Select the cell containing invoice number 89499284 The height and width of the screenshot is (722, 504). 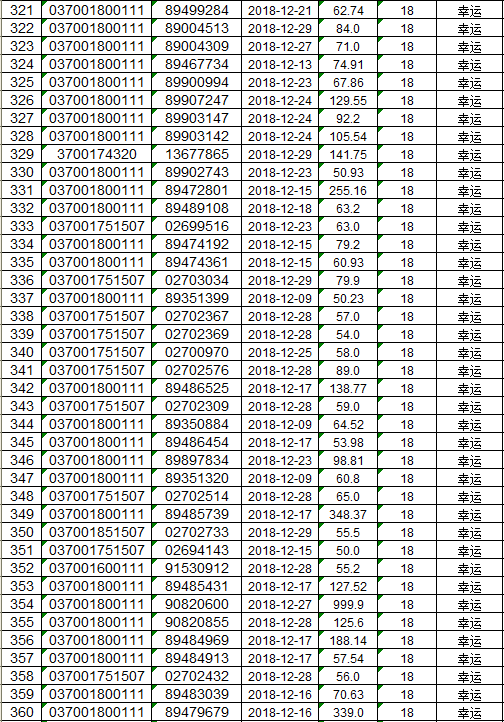click(x=197, y=10)
